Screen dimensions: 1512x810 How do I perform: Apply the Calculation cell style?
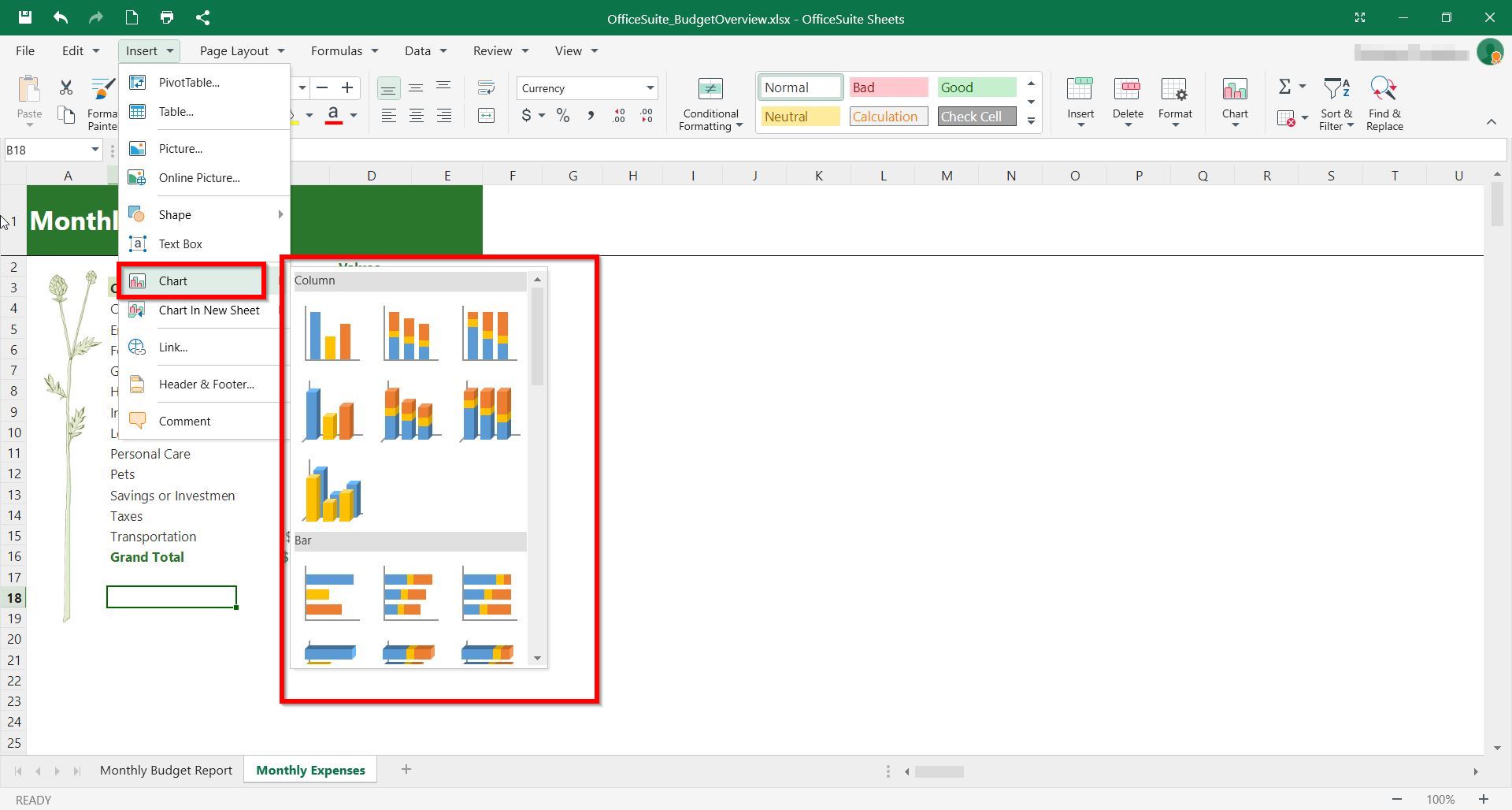[888, 117]
